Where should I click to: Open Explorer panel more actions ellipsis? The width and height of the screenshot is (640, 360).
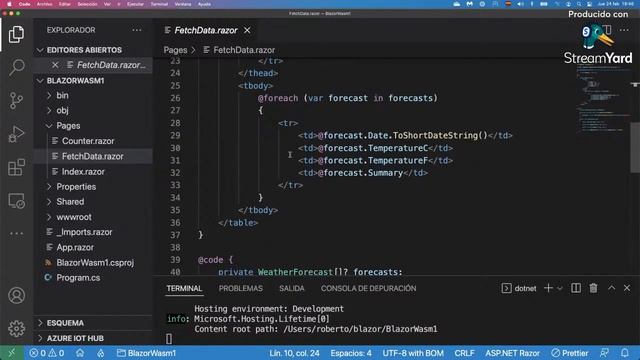[137, 30]
